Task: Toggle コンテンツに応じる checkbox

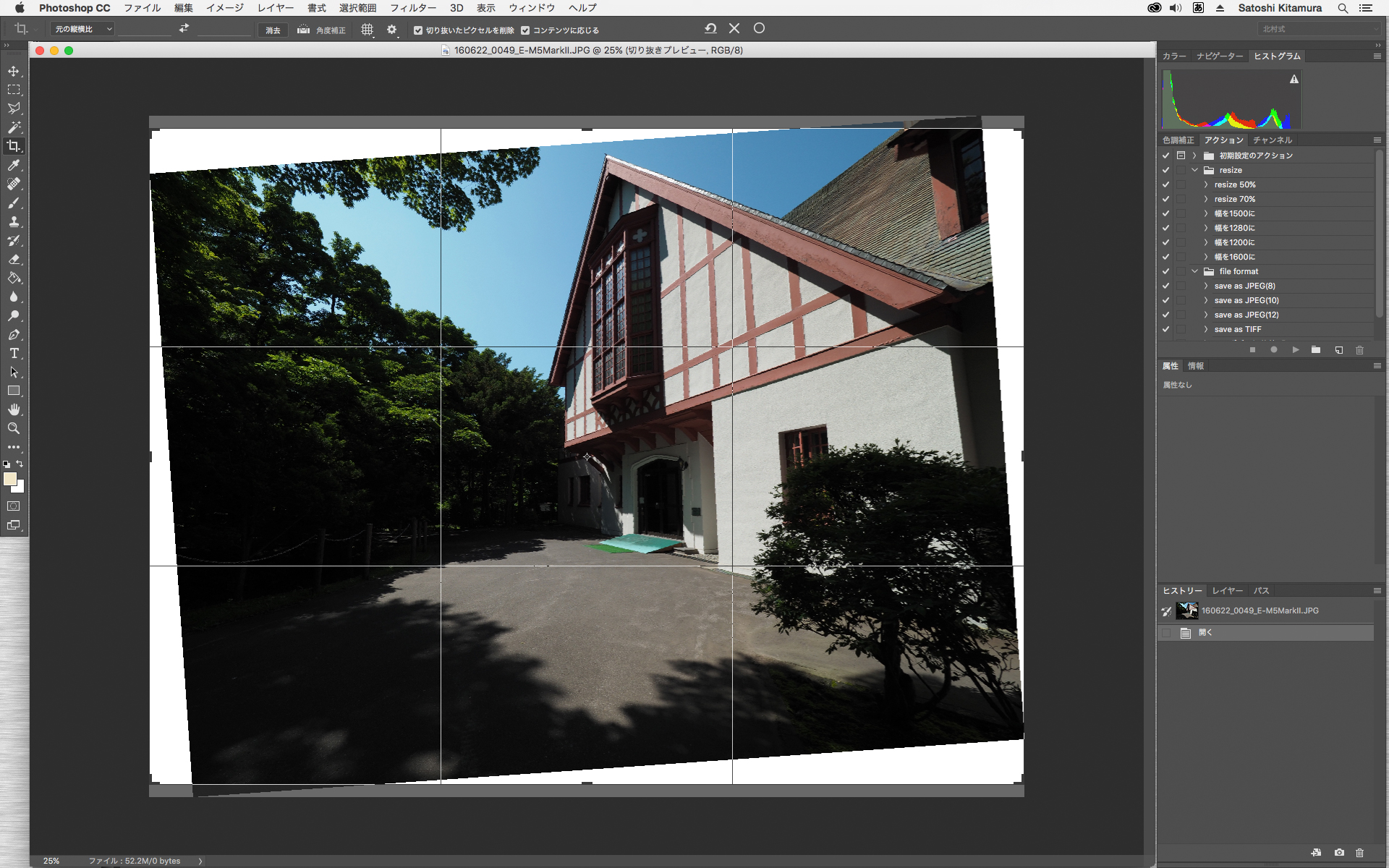Action: 525,30
